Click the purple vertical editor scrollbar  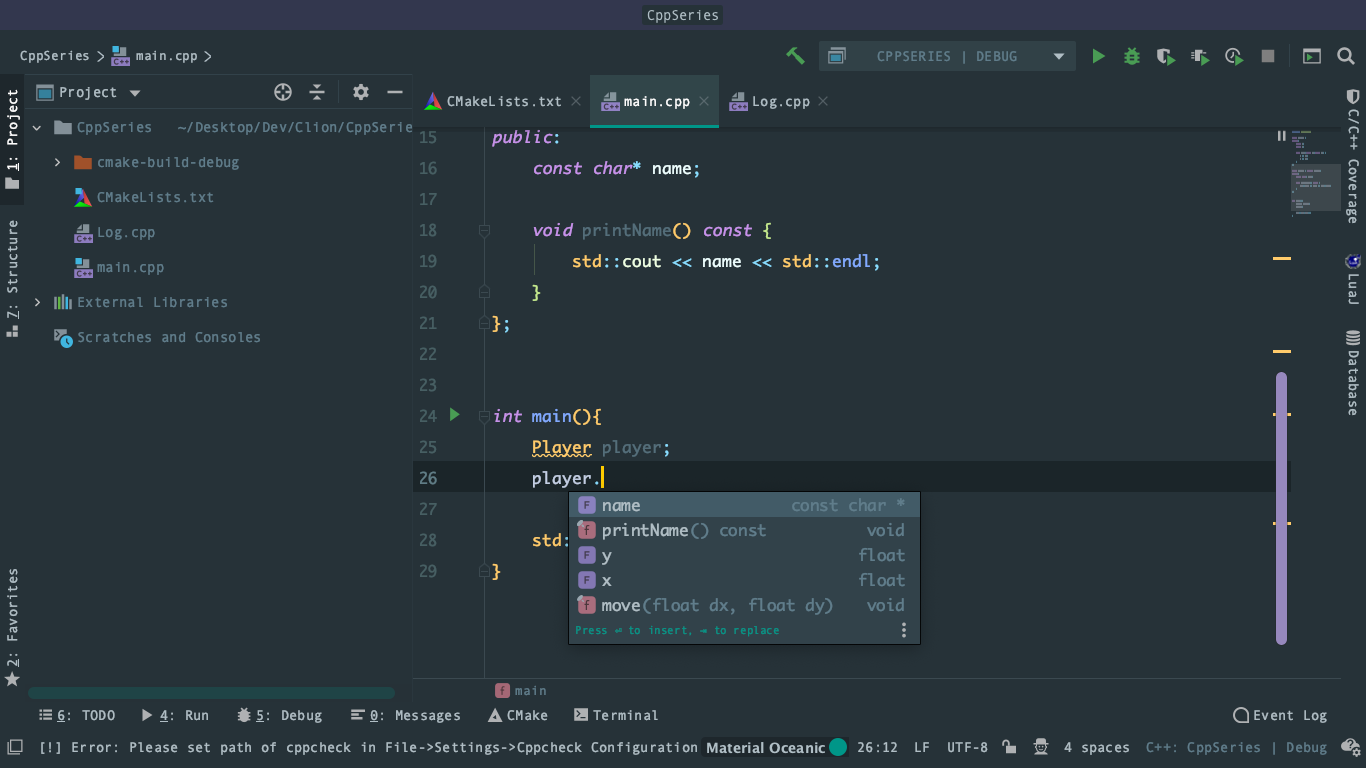point(1281,508)
